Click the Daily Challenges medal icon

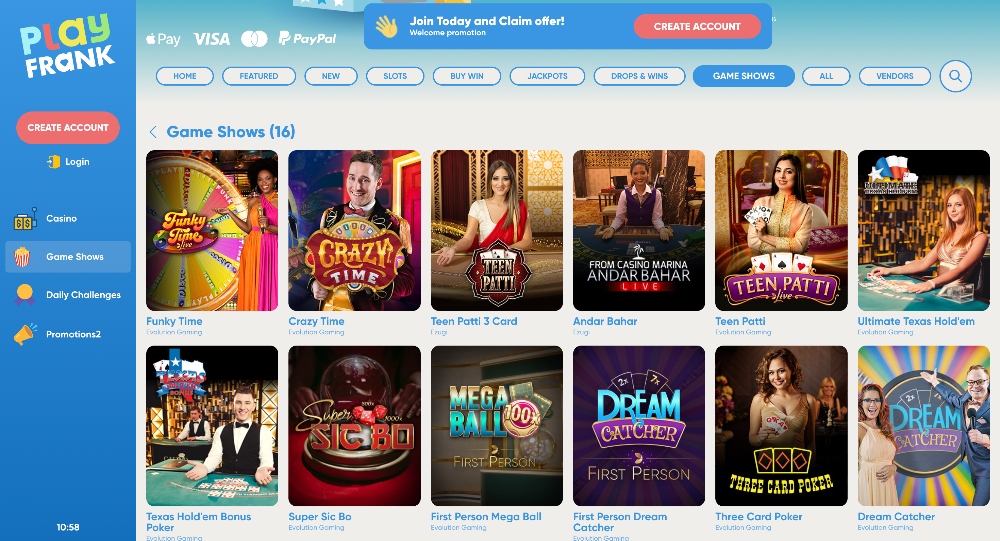(24, 294)
